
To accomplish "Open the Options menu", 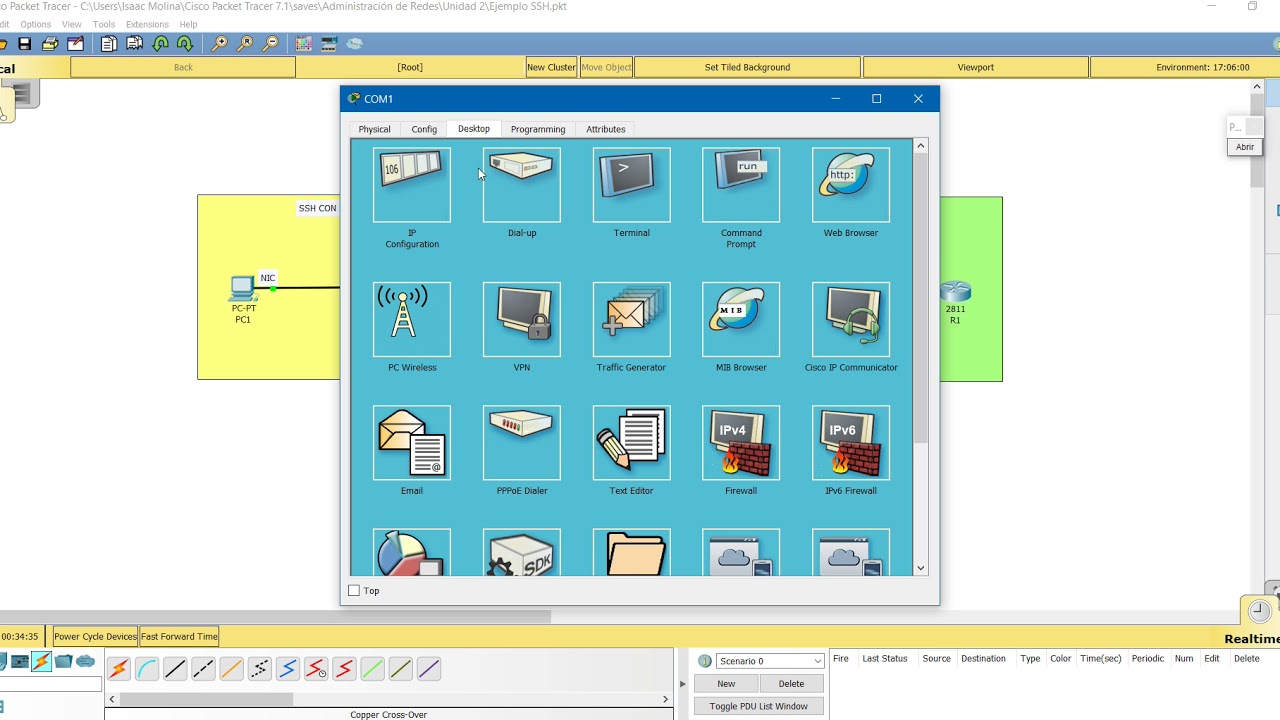I will coord(35,24).
